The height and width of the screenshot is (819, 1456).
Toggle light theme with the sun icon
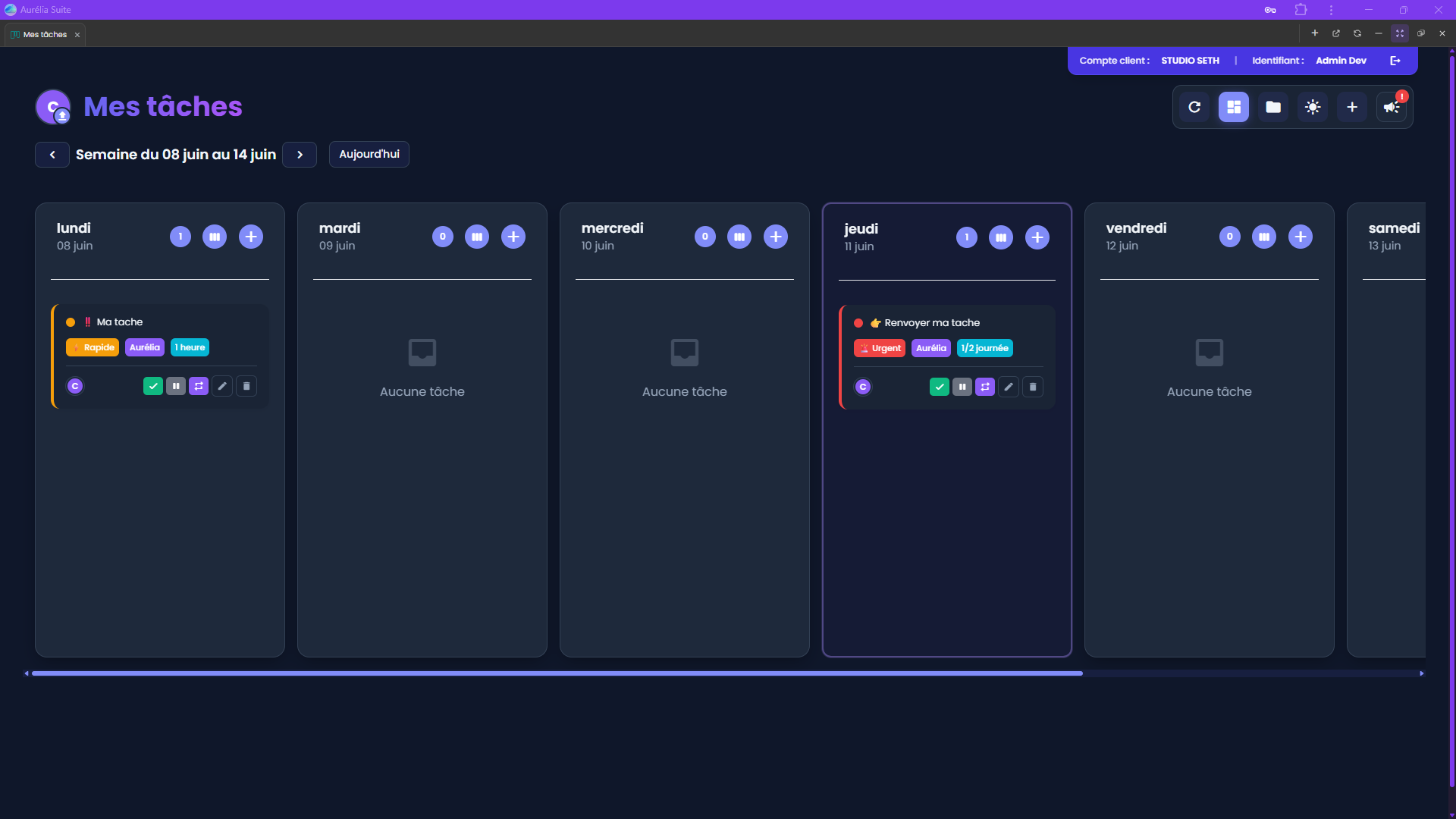pos(1313,107)
